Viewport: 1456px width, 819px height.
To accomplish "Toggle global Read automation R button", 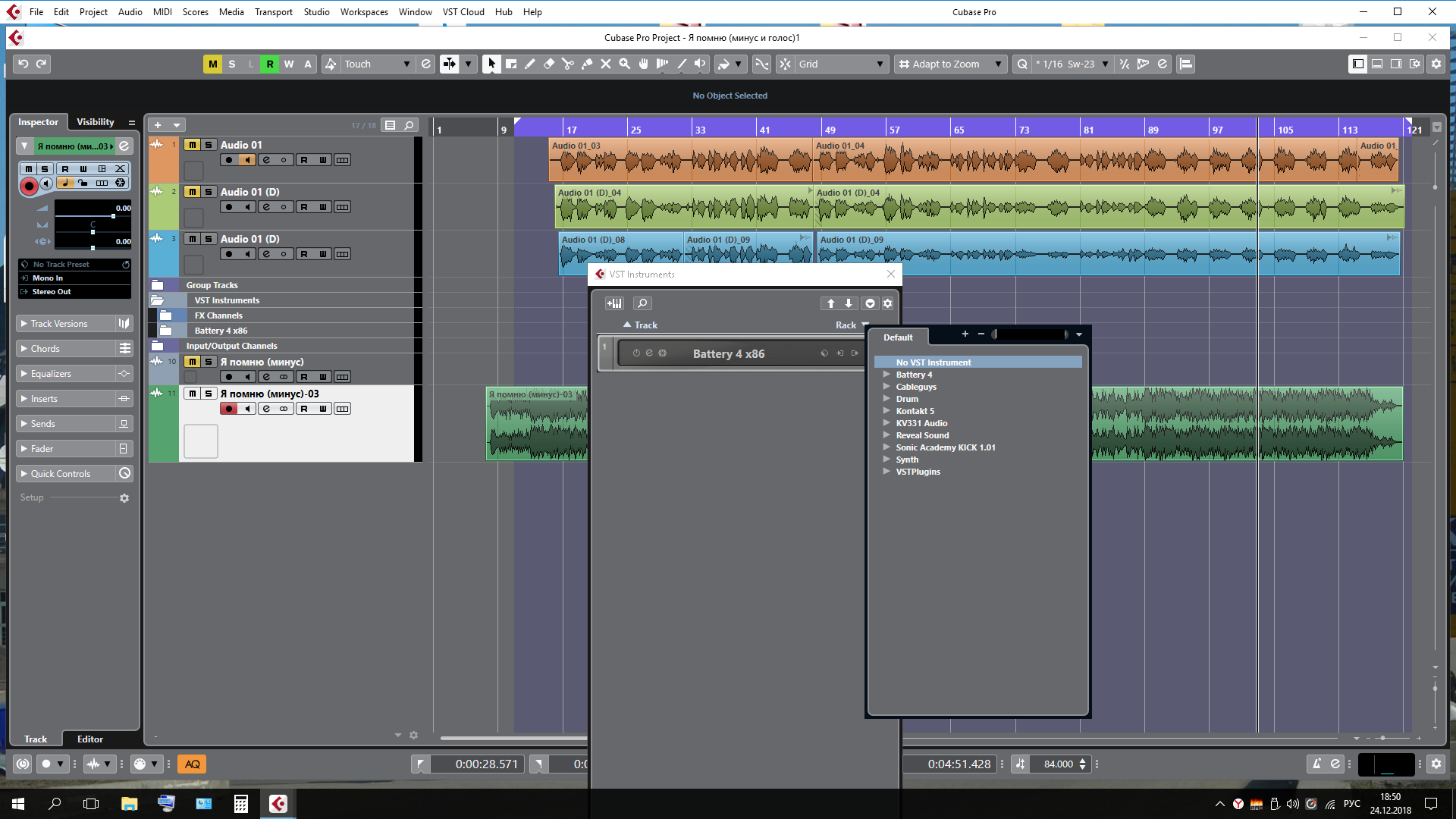I will tap(270, 64).
